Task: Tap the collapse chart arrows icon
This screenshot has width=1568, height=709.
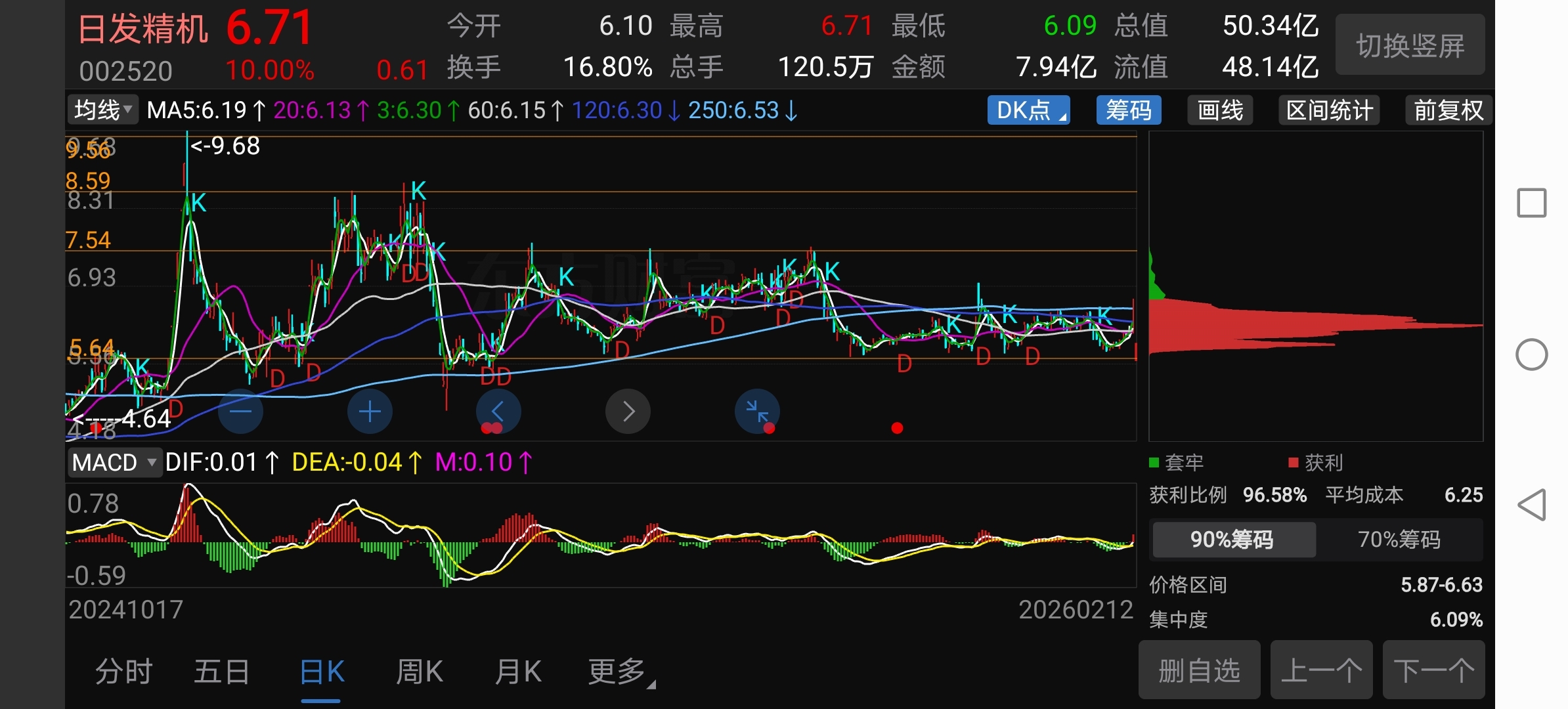Action: tap(757, 412)
